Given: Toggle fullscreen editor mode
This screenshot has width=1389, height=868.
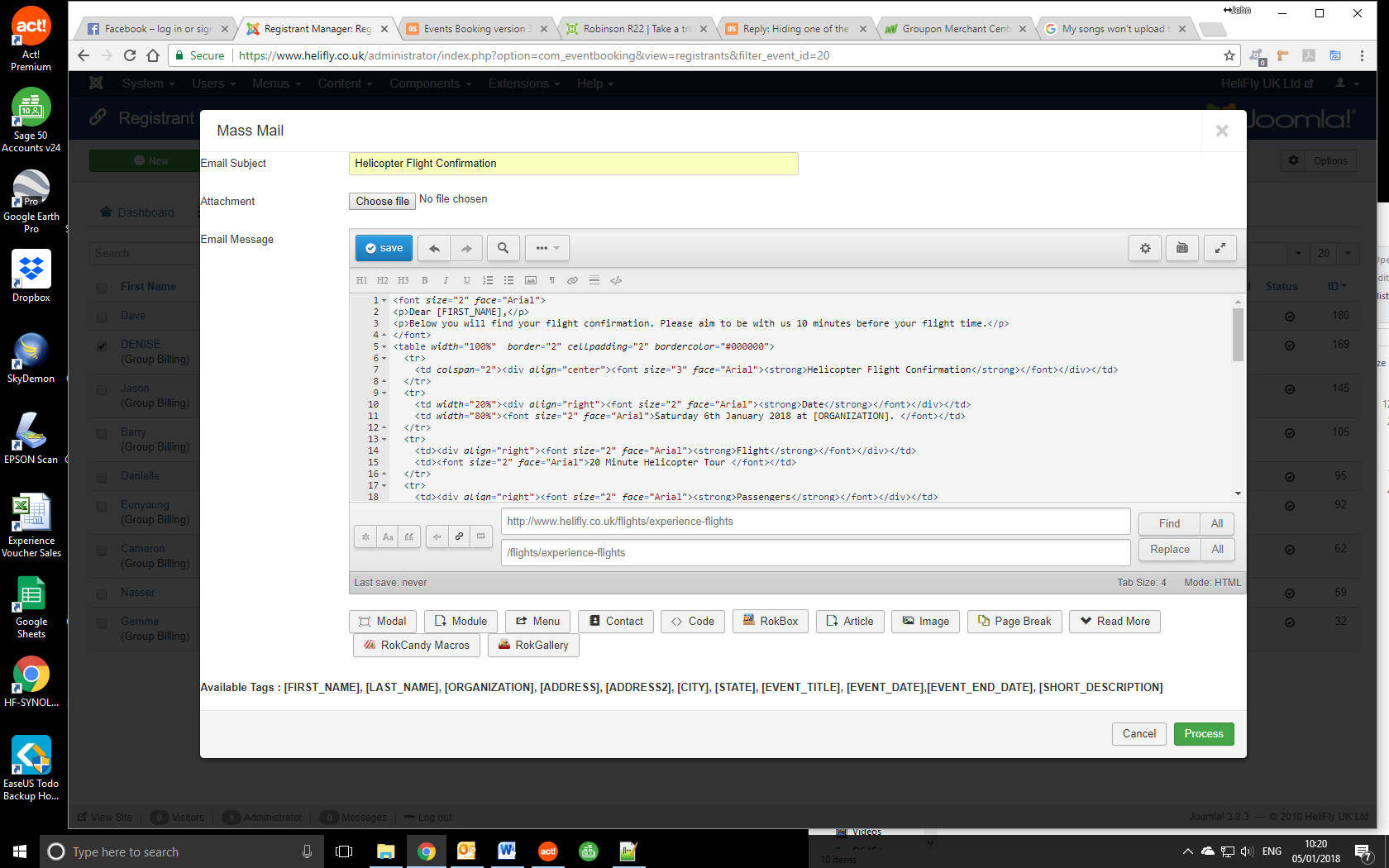Looking at the screenshot, I should click(x=1220, y=248).
